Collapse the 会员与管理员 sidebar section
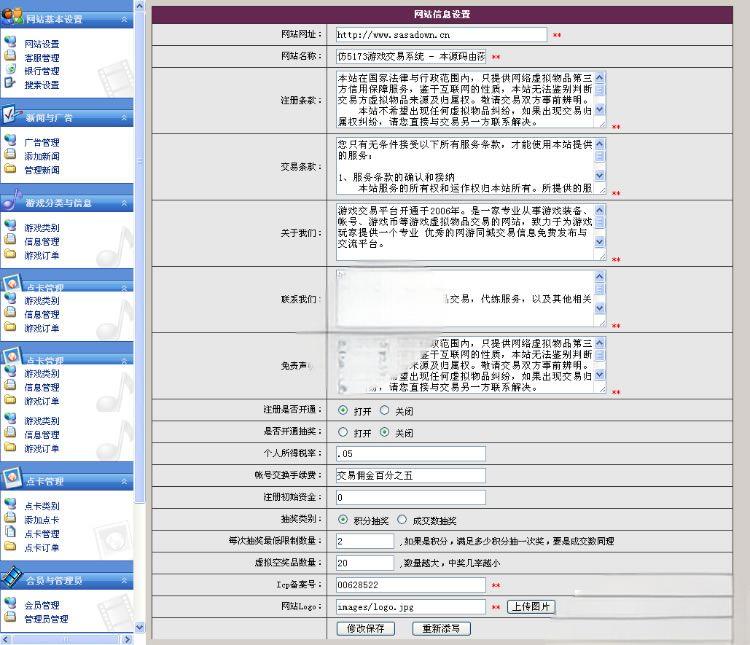 point(125,579)
